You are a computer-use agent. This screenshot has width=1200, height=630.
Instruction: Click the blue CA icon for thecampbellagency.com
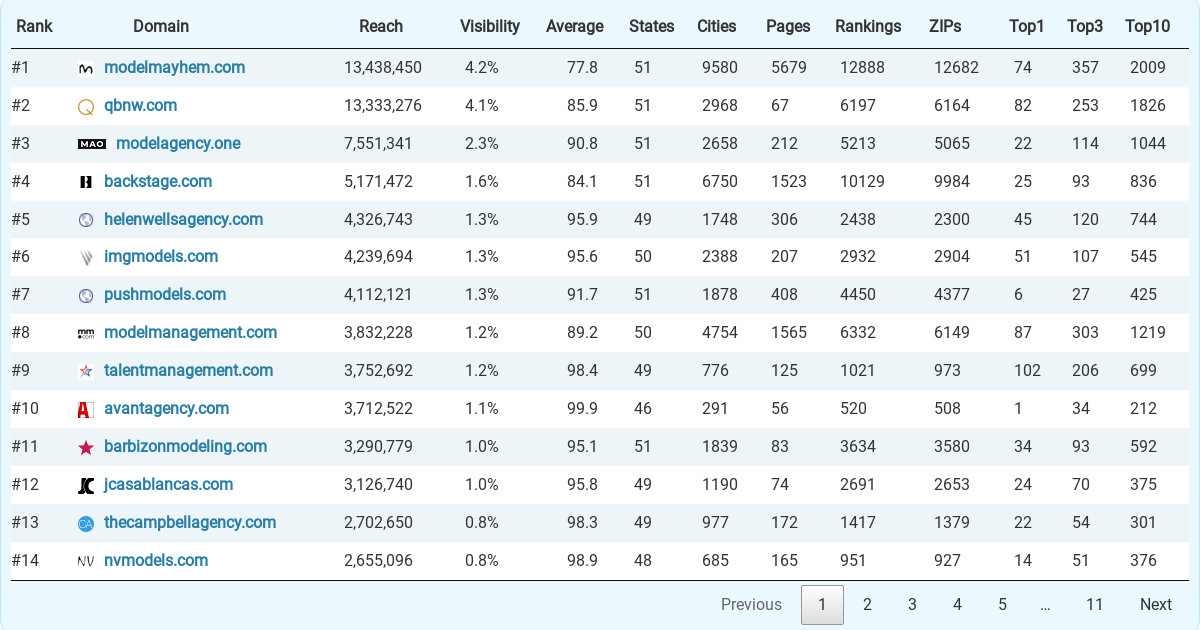click(x=86, y=523)
